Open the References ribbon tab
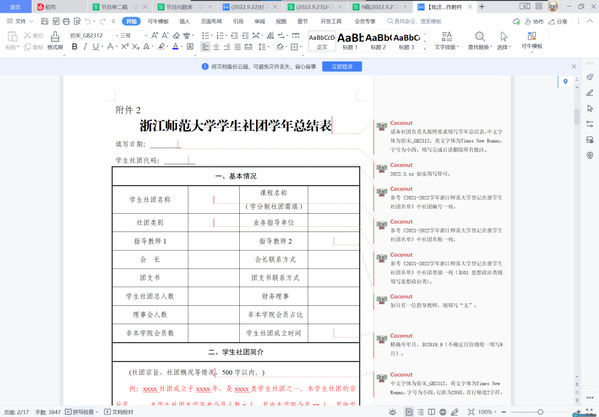This screenshot has height=417, width=599. pyautogui.click(x=238, y=21)
